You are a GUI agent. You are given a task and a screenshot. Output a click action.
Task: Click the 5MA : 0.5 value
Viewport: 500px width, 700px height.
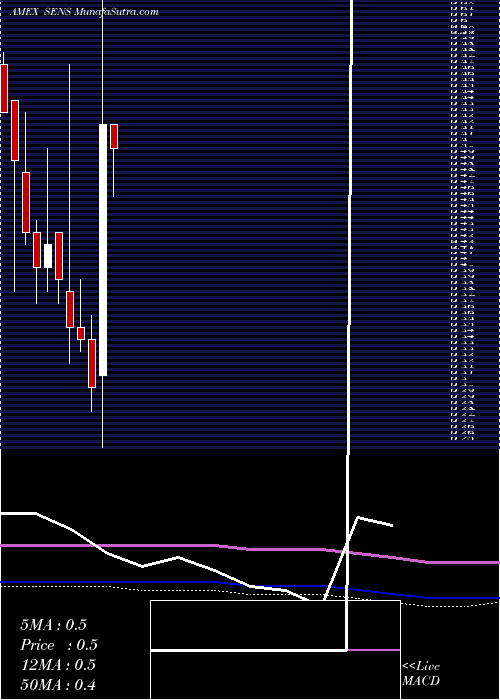point(54,625)
